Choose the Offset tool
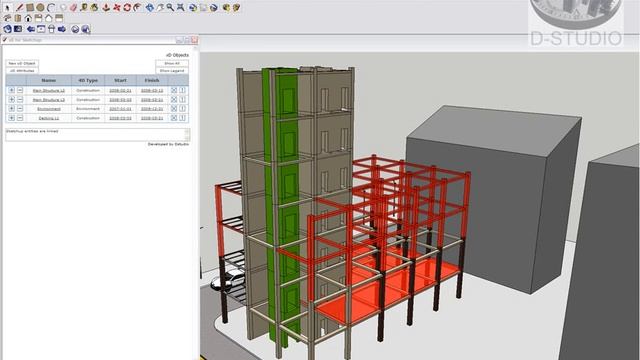Screen dimensions: 640x360 [137, 7]
